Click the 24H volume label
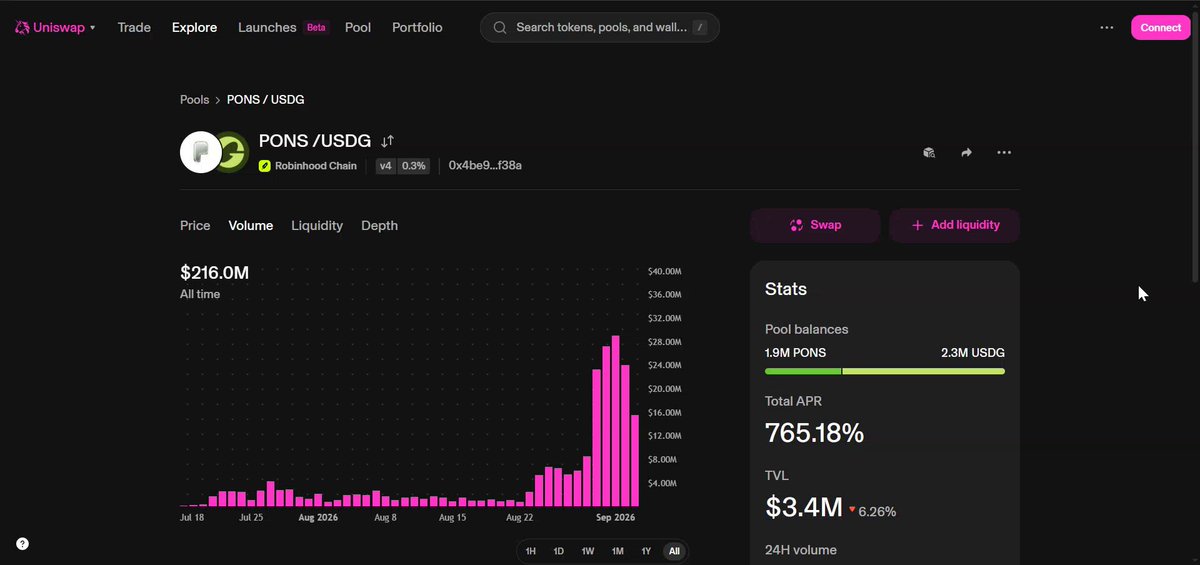 pos(801,550)
